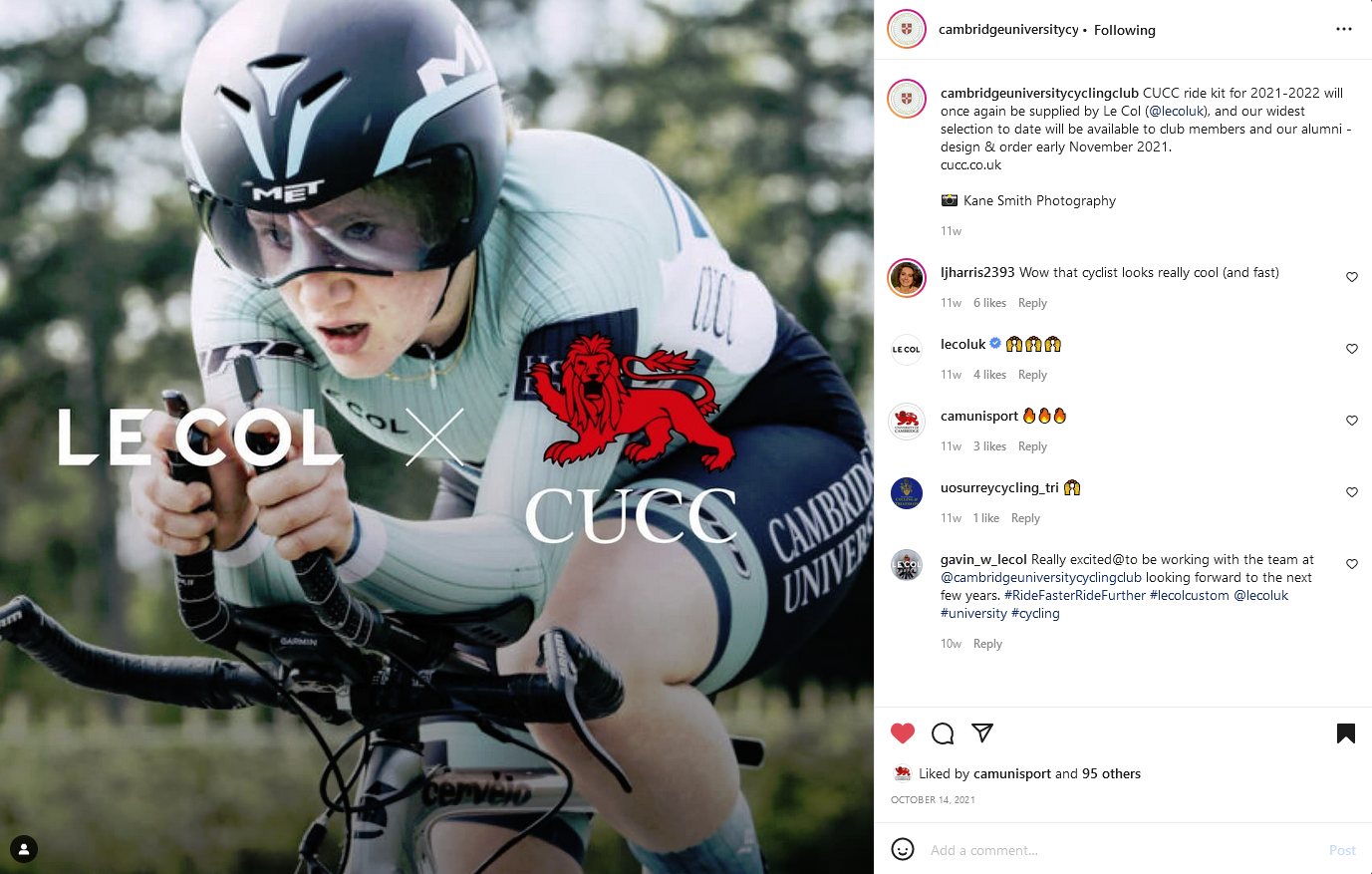Remove the saved bookmark on this post
Image resolution: width=1372 pixels, height=874 pixels.
point(1346,733)
